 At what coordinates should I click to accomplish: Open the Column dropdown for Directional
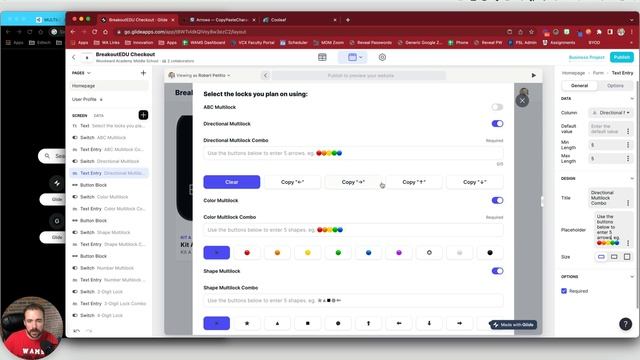(x=611, y=113)
